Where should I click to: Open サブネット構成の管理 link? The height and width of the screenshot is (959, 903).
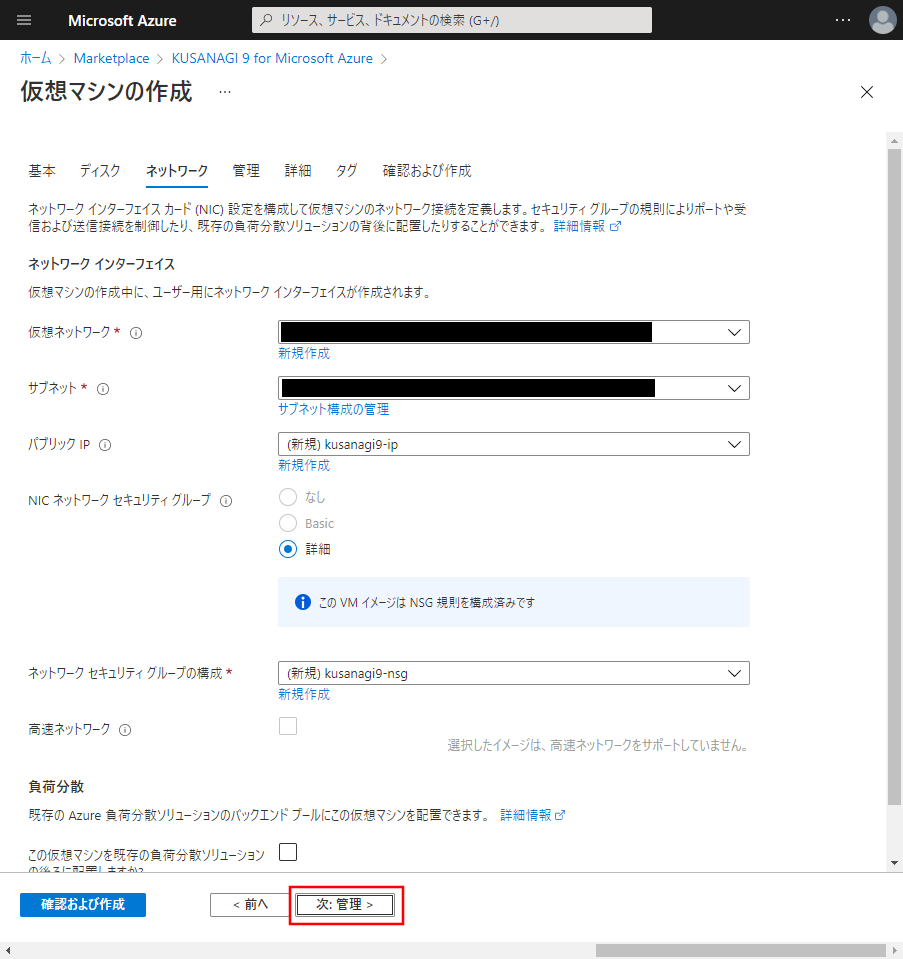click(333, 409)
